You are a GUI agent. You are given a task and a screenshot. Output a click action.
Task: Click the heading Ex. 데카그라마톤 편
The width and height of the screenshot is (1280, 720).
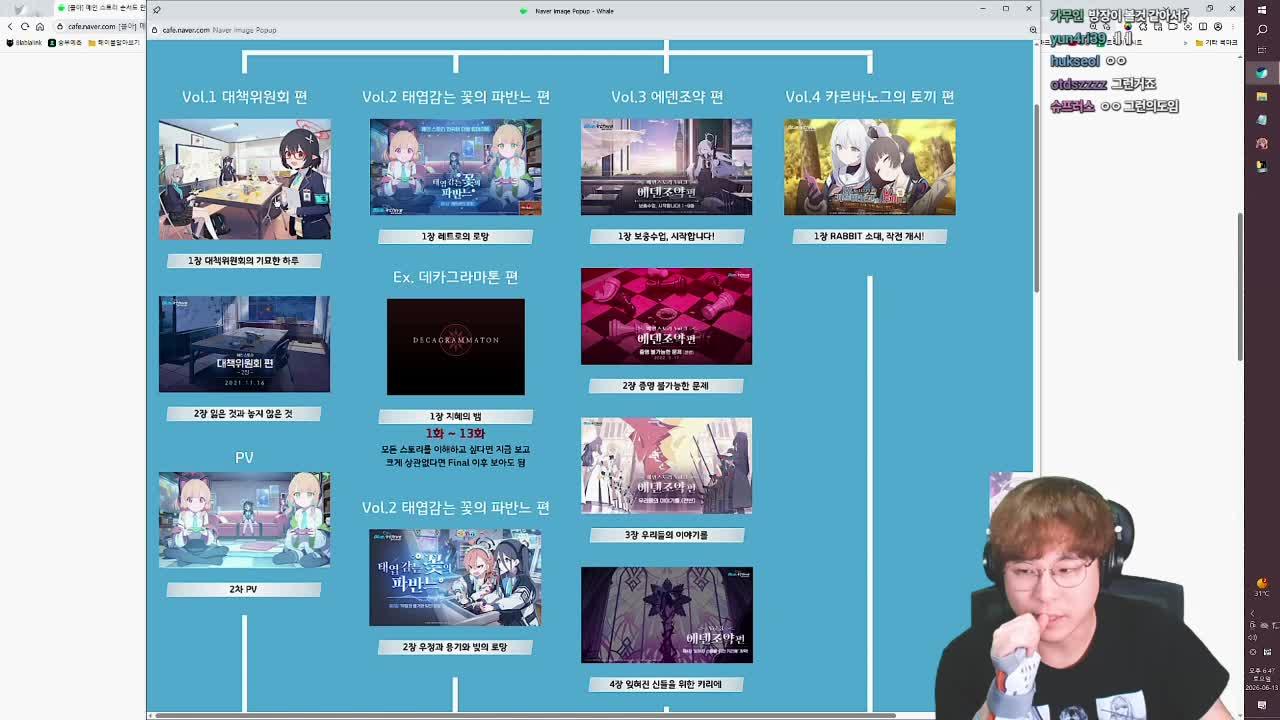coord(455,276)
